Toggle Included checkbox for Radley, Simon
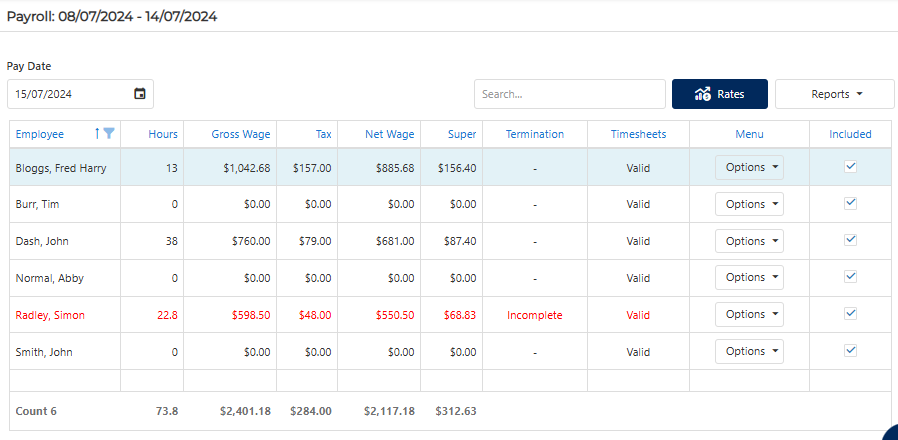The image size is (898, 440). click(x=850, y=314)
